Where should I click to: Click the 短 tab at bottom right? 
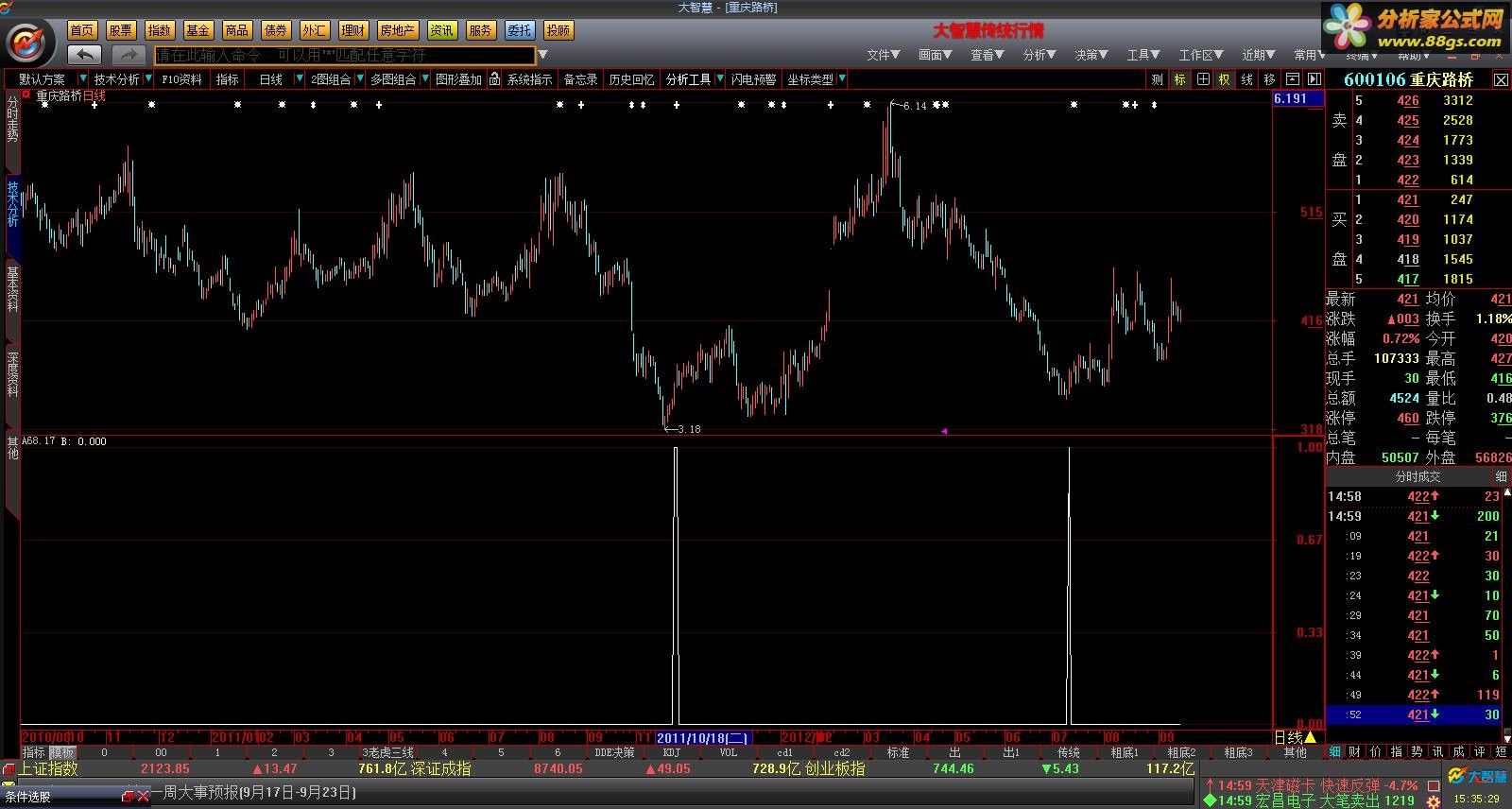[1501, 752]
